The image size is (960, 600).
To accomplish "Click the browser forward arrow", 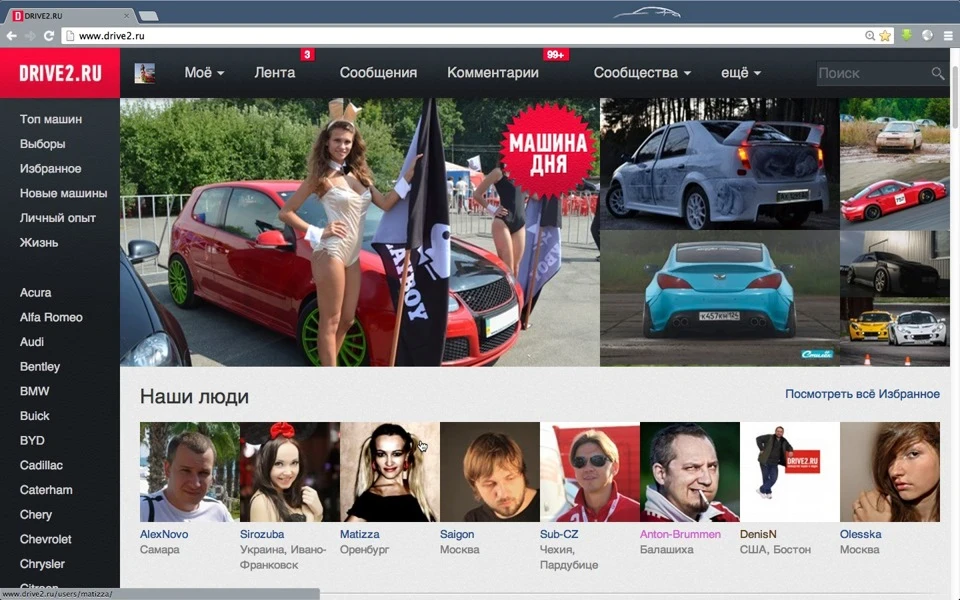I will pos(30,36).
